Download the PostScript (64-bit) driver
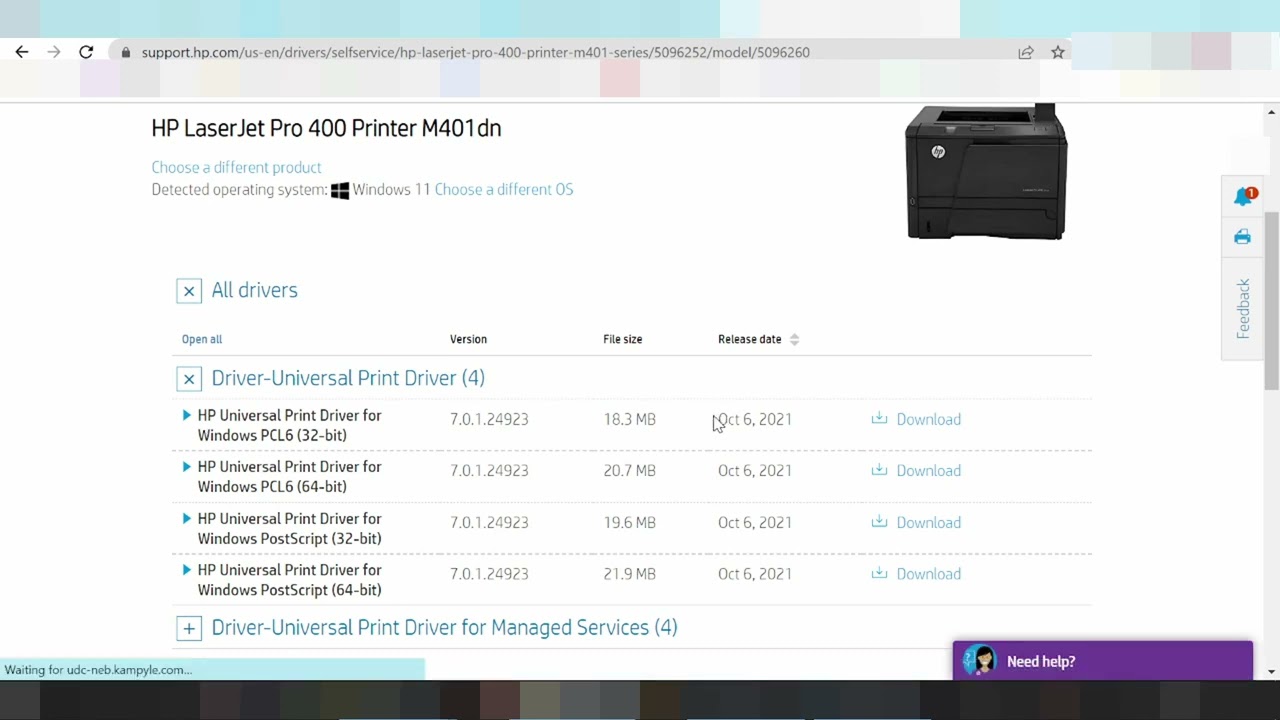Screen dimensions: 1280x720 tap(928, 574)
